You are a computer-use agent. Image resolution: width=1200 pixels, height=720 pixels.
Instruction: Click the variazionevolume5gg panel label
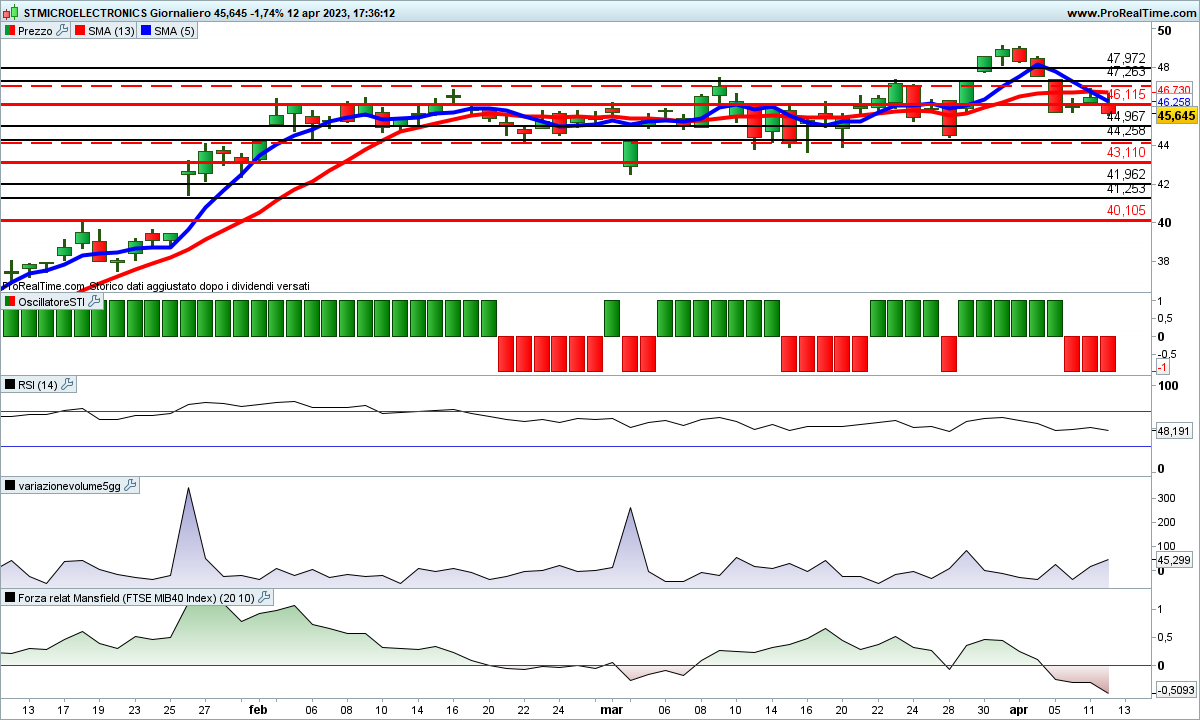coord(70,486)
